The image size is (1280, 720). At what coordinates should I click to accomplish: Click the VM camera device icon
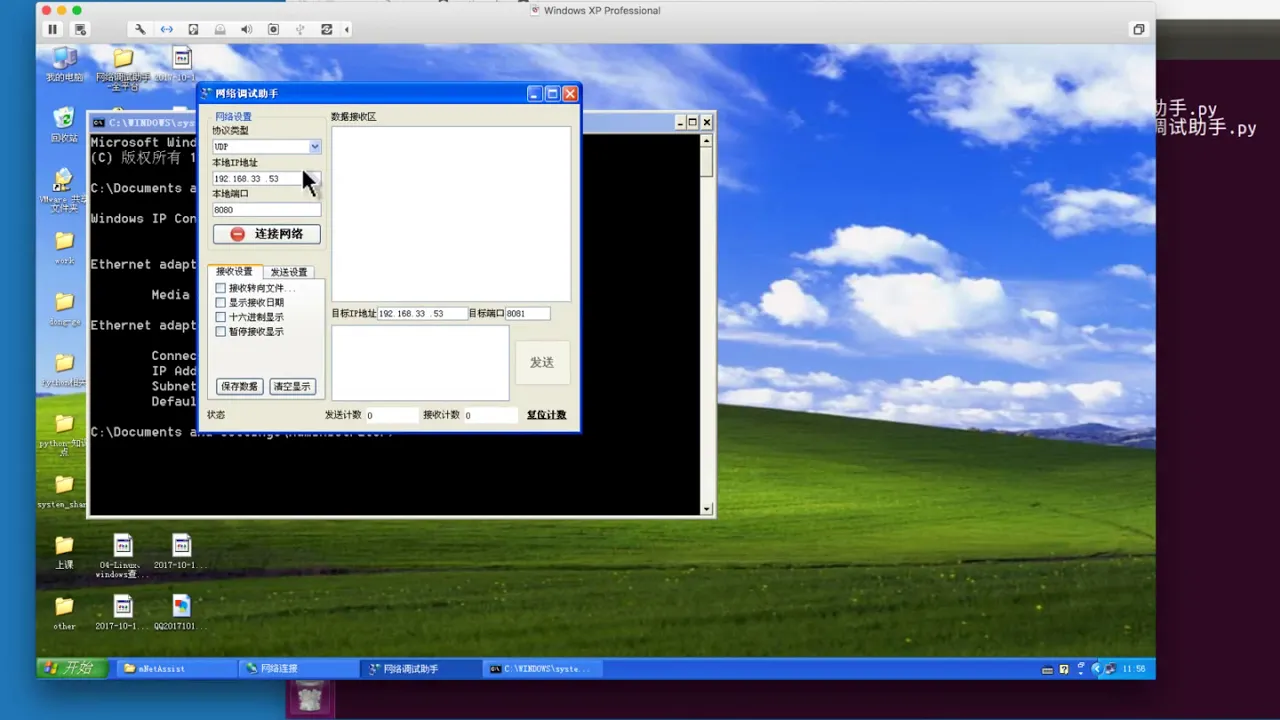tap(273, 30)
